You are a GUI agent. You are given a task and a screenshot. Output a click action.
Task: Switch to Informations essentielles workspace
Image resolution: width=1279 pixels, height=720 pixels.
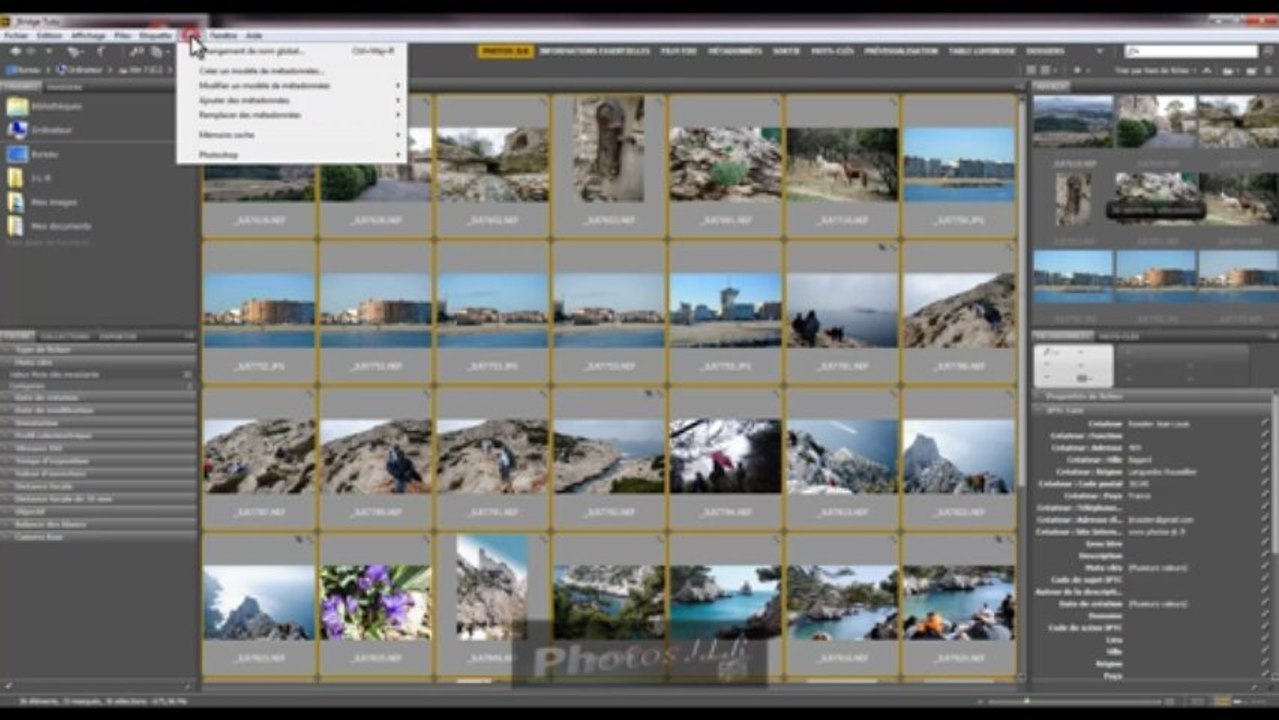594,51
